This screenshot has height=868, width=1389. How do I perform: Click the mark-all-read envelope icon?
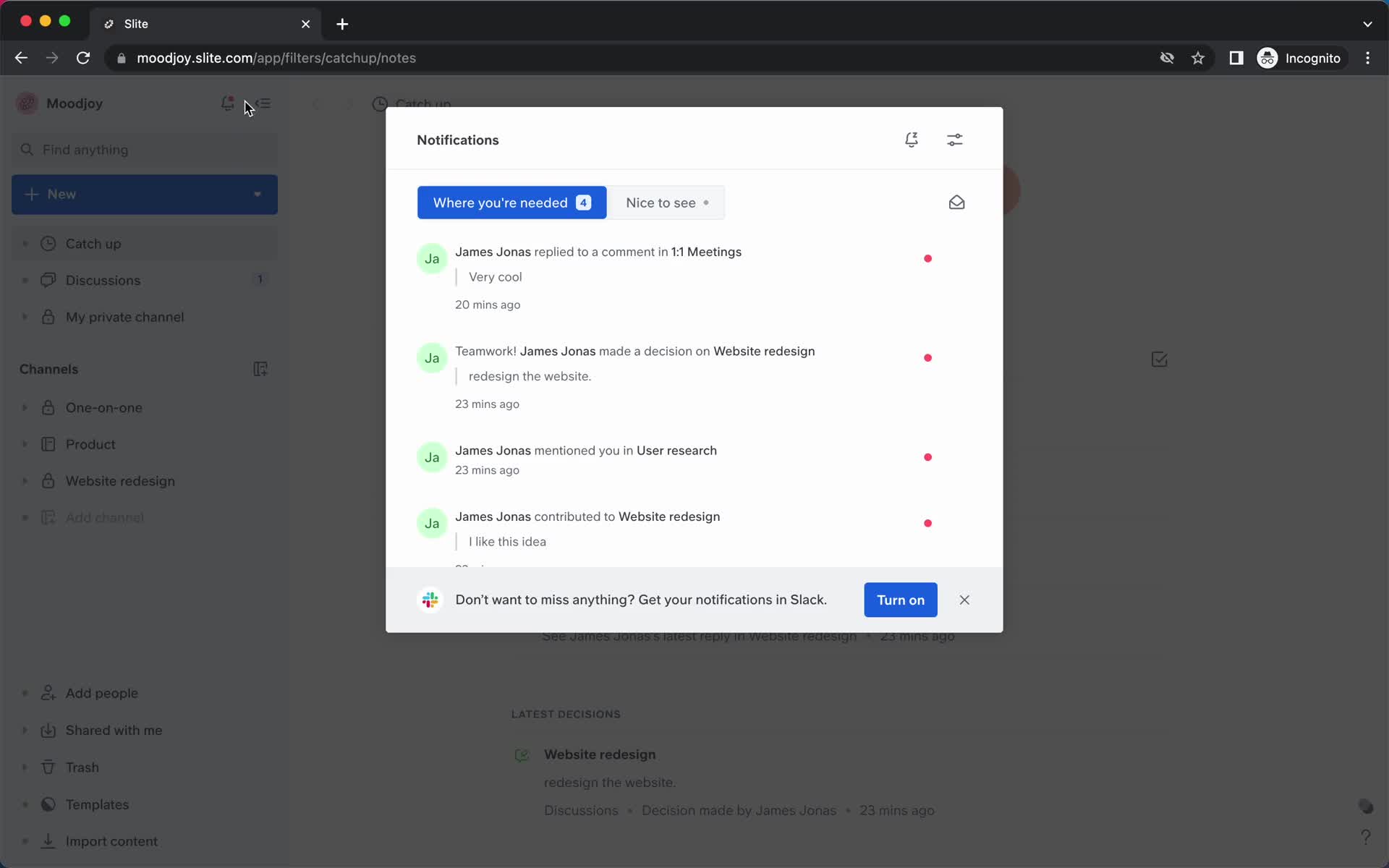[x=955, y=202]
